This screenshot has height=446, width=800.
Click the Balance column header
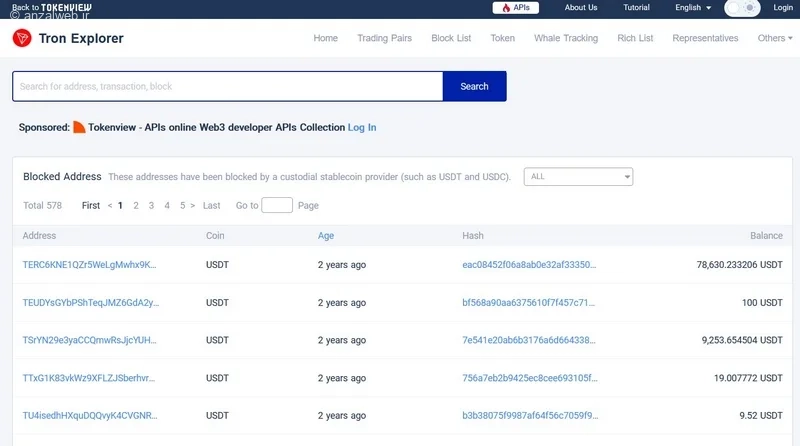pyautogui.click(x=766, y=236)
